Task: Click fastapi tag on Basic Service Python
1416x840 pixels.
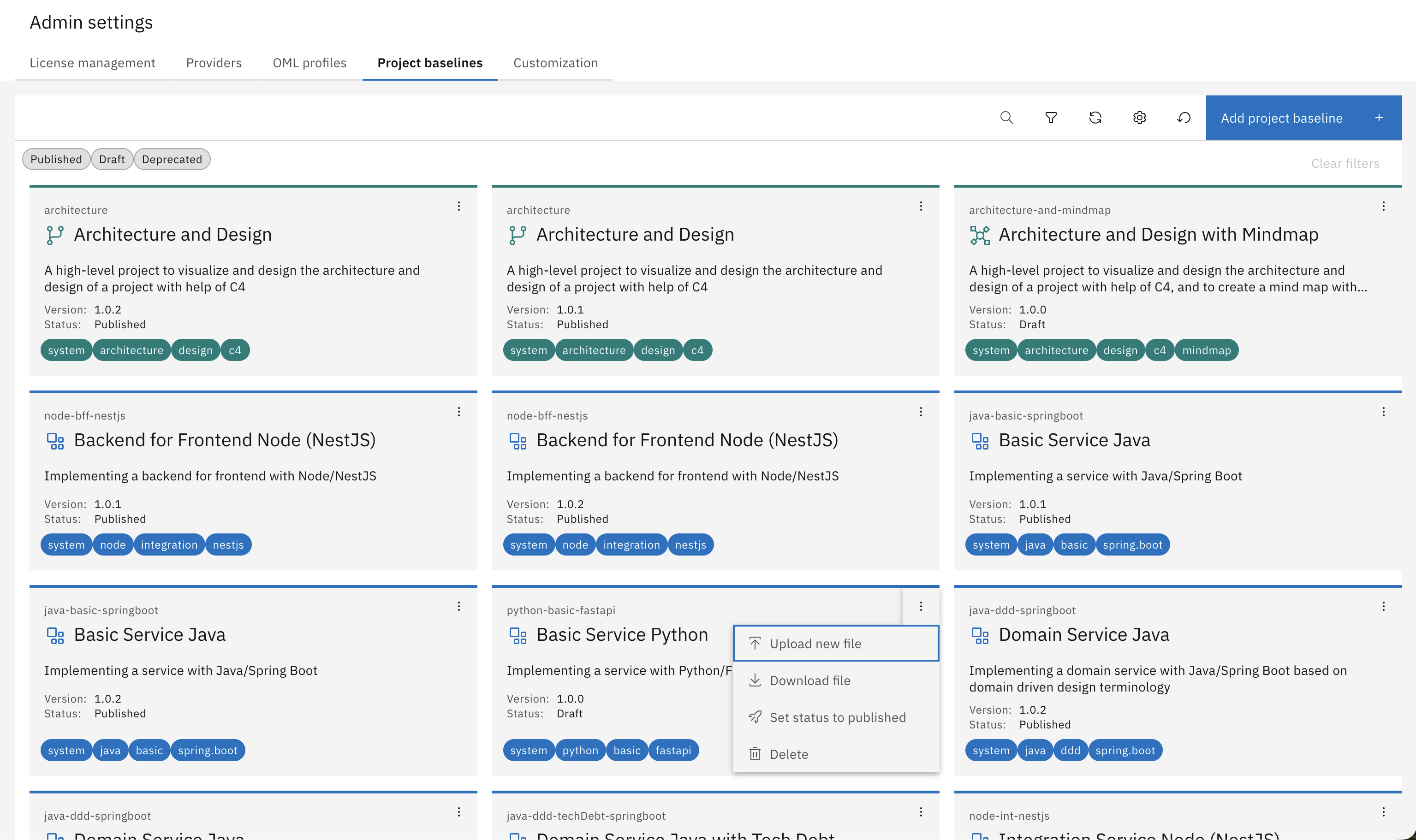Action: [x=673, y=751]
